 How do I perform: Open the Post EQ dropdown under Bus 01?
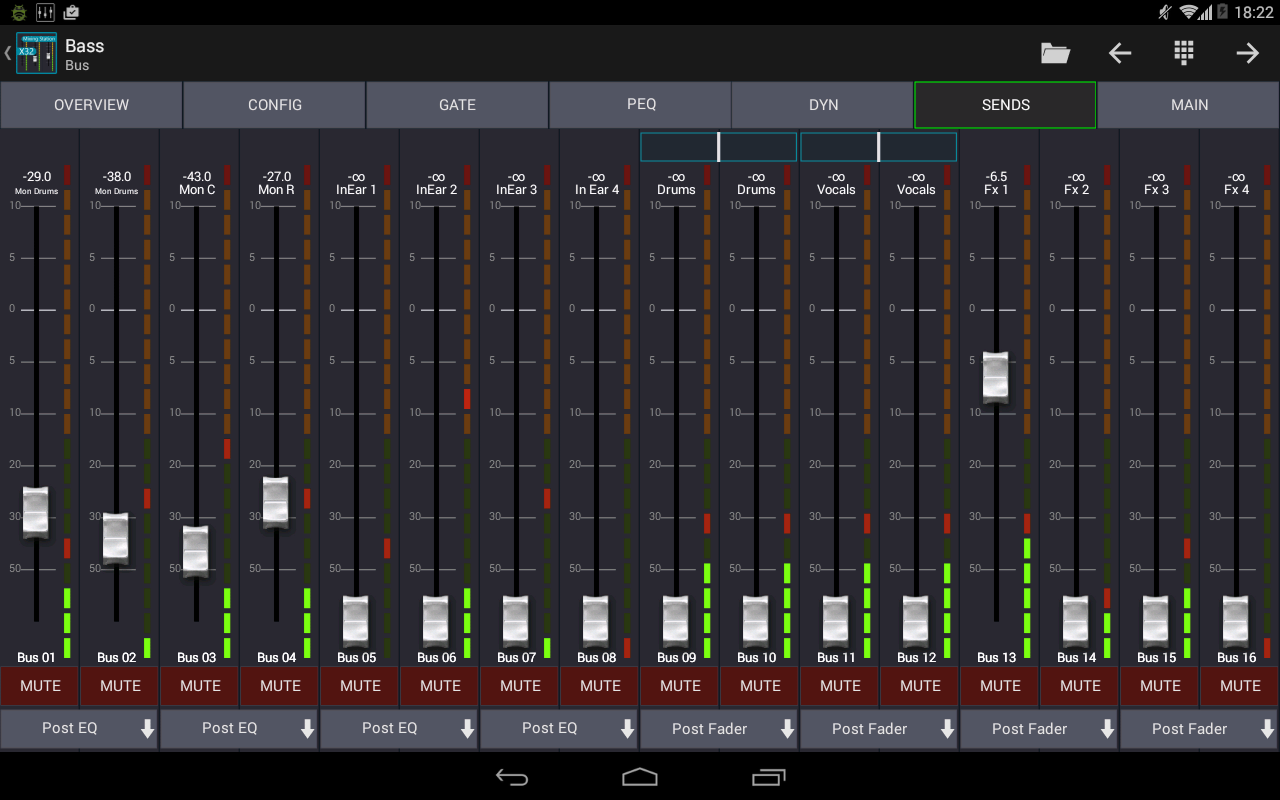79,729
